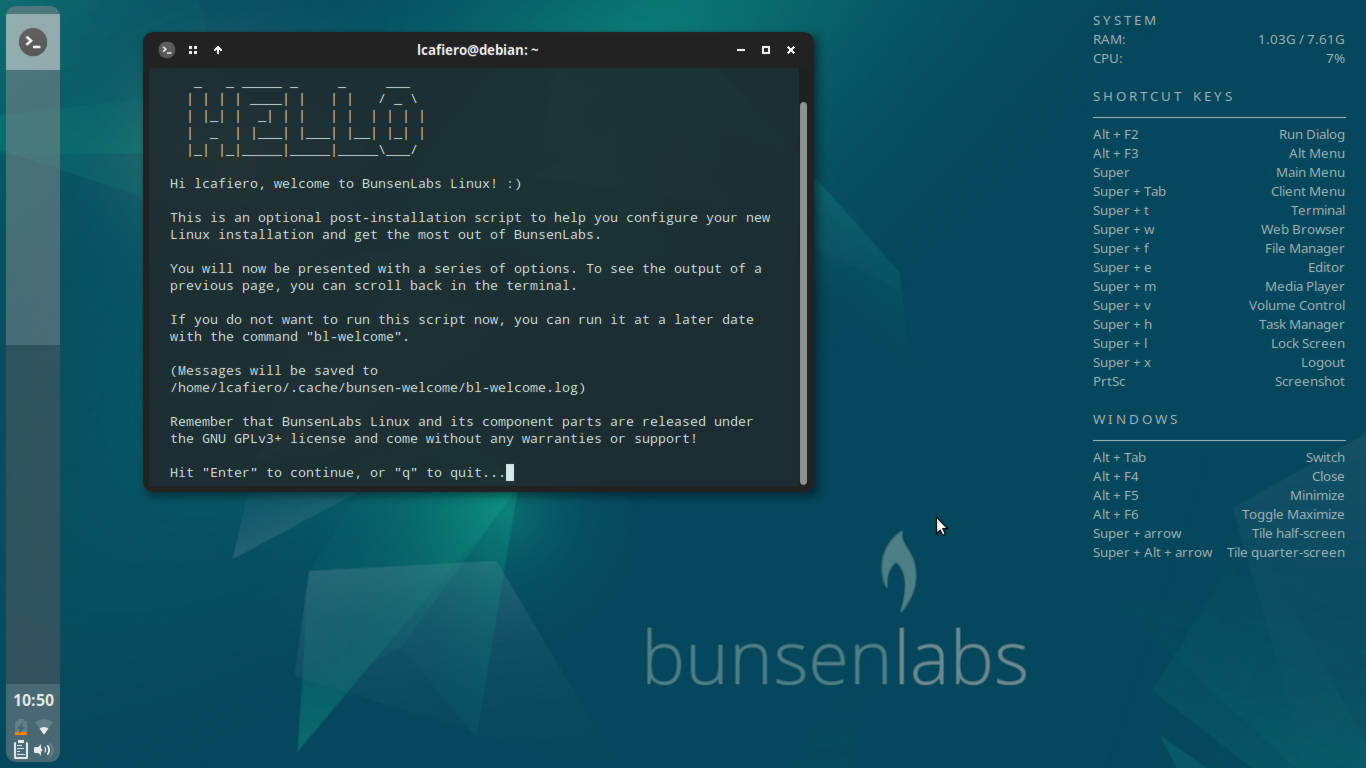
Task: Click the bl-welcome.log path line in terminal
Action: pyautogui.click(x=378, y=388)
